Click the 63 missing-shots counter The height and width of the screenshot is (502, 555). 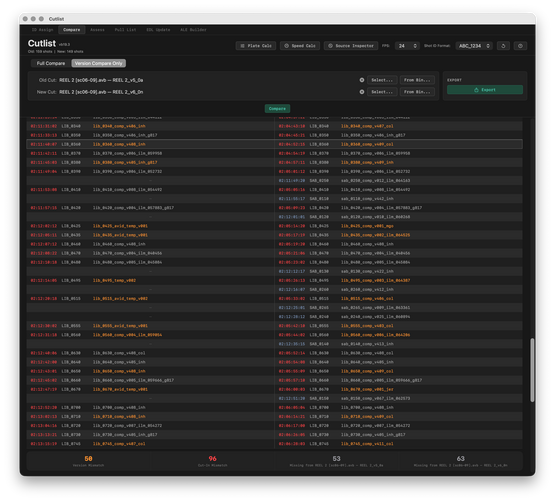click(460, 461)
